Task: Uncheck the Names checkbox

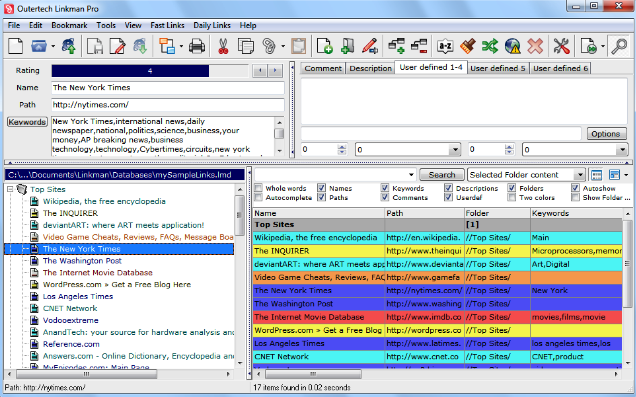Action: click(322, 188)
